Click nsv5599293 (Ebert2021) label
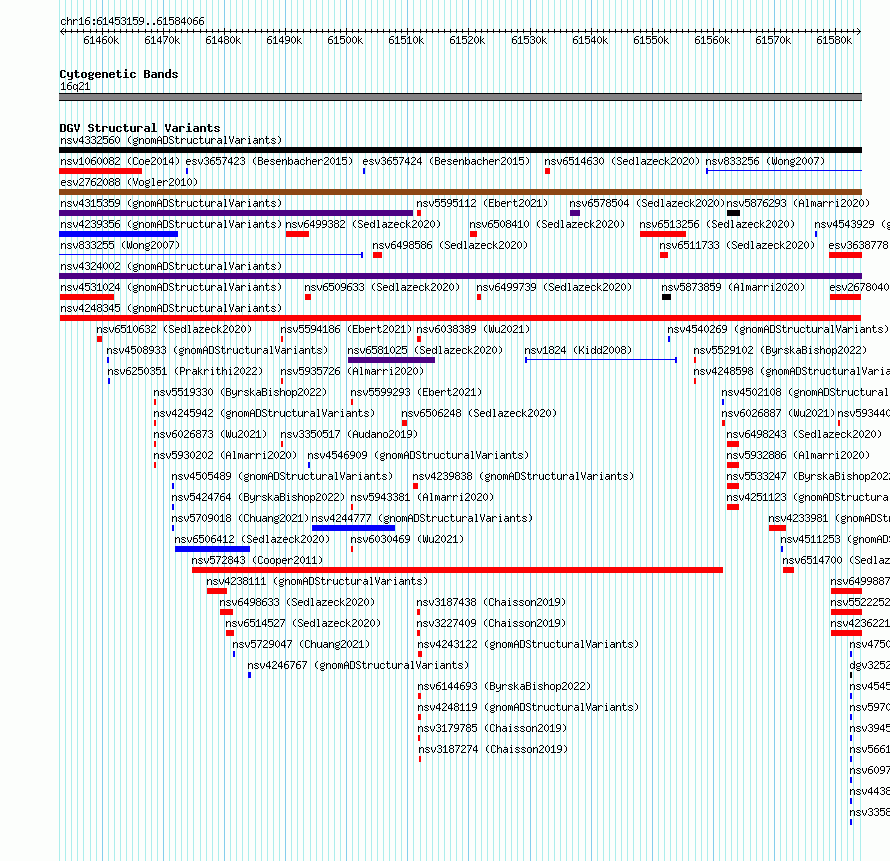 [416, 392]
